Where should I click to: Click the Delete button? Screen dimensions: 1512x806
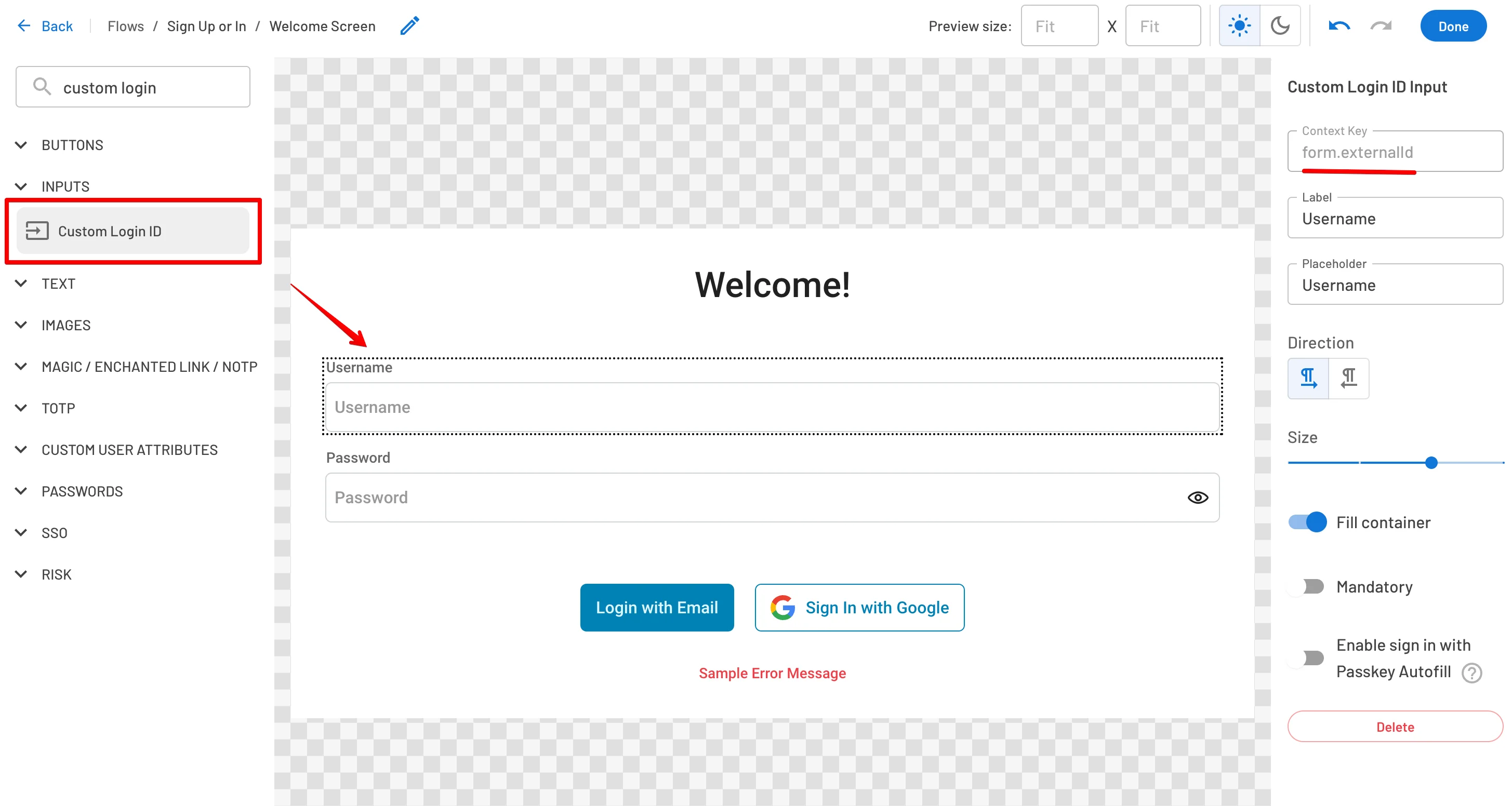pos(1395,727)
